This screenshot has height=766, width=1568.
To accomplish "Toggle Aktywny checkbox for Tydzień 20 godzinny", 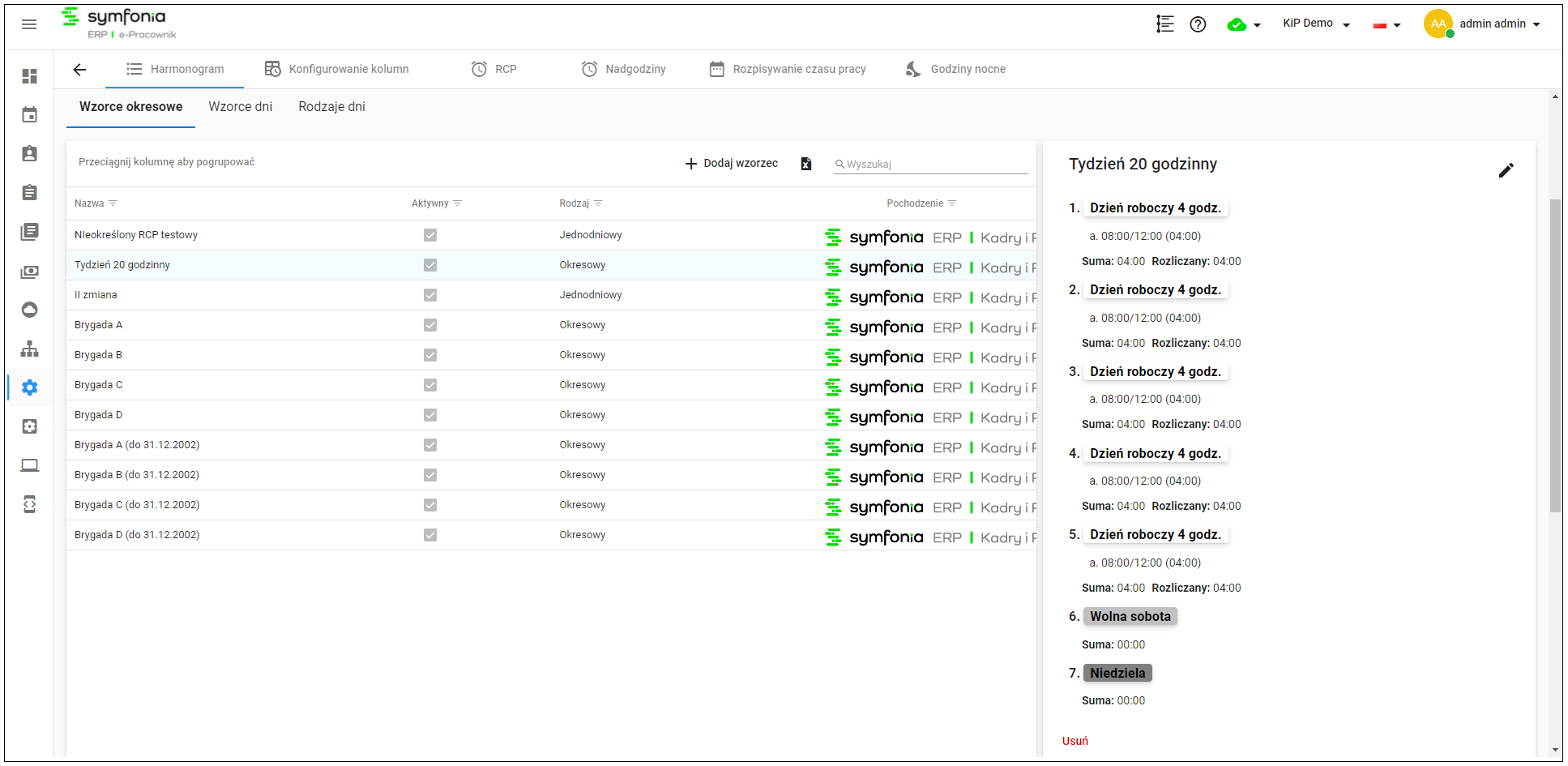I will [430, 265].
